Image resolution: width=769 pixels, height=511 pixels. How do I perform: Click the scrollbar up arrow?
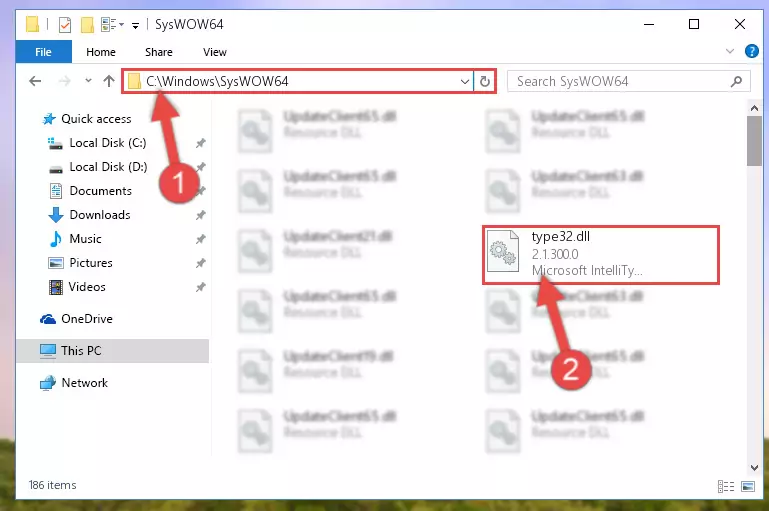754,108
